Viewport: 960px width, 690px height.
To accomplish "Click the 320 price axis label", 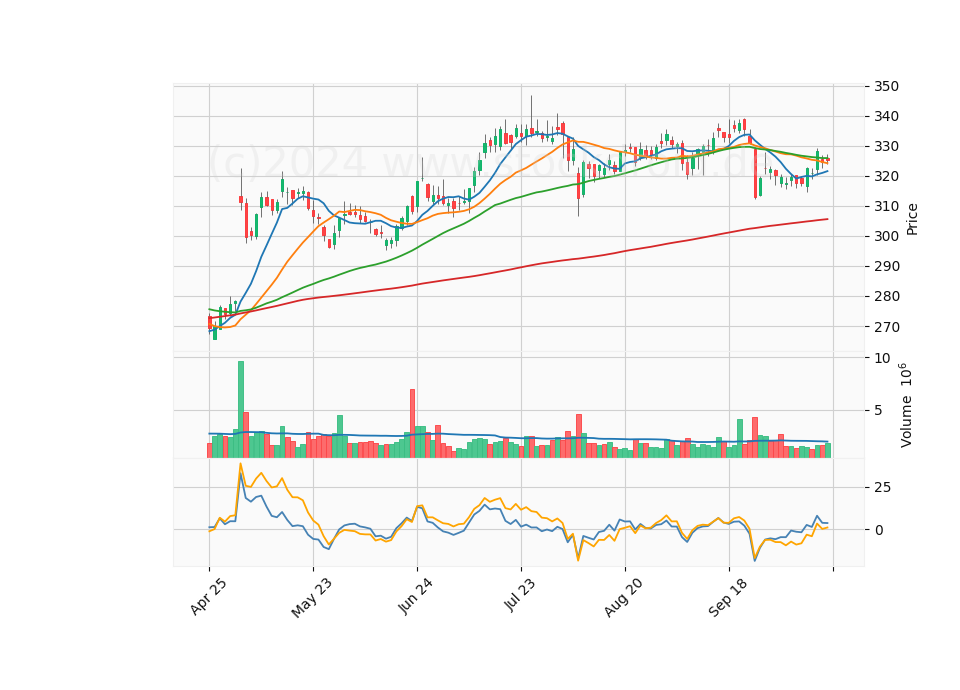I will tap(886, 176).
